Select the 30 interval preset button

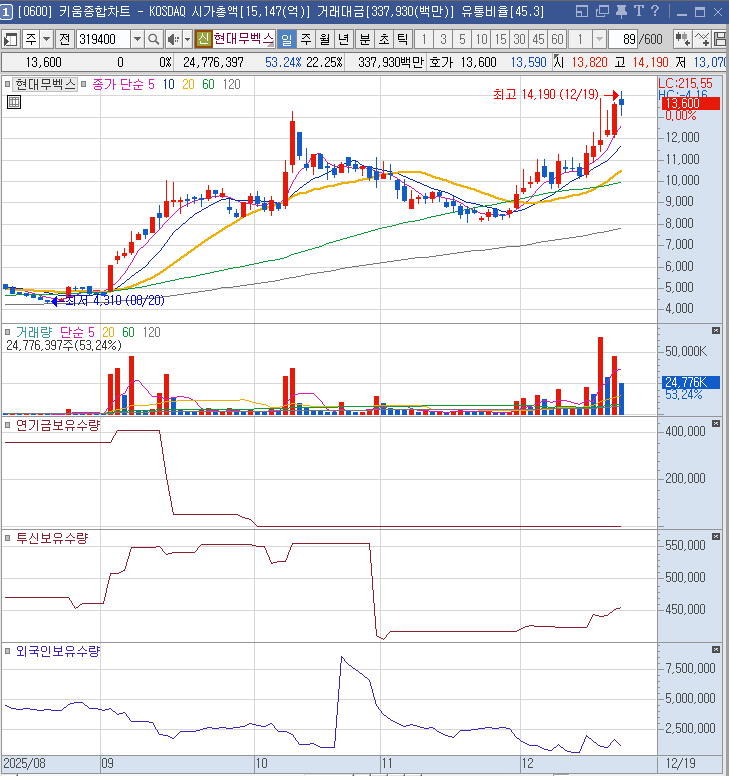(x=519, y=39)
